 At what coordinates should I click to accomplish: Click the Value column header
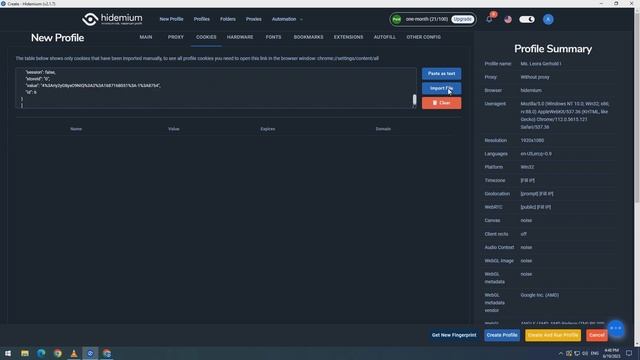pos(173,129)
